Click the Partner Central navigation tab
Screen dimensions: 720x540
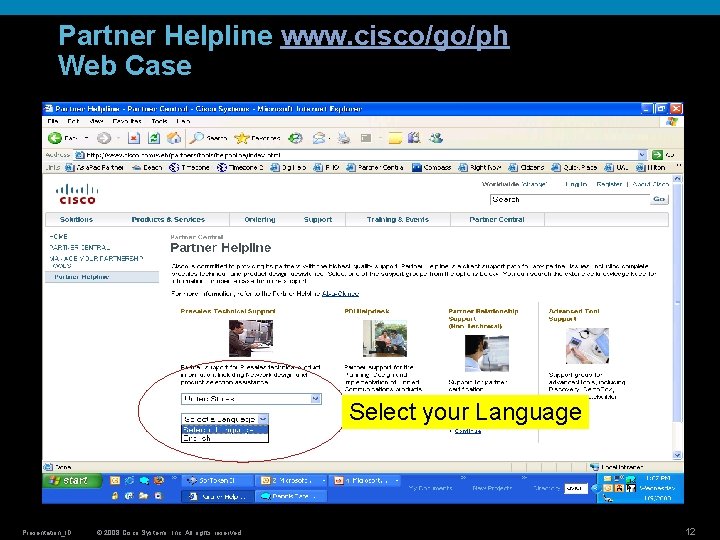(x=497, y=219)
